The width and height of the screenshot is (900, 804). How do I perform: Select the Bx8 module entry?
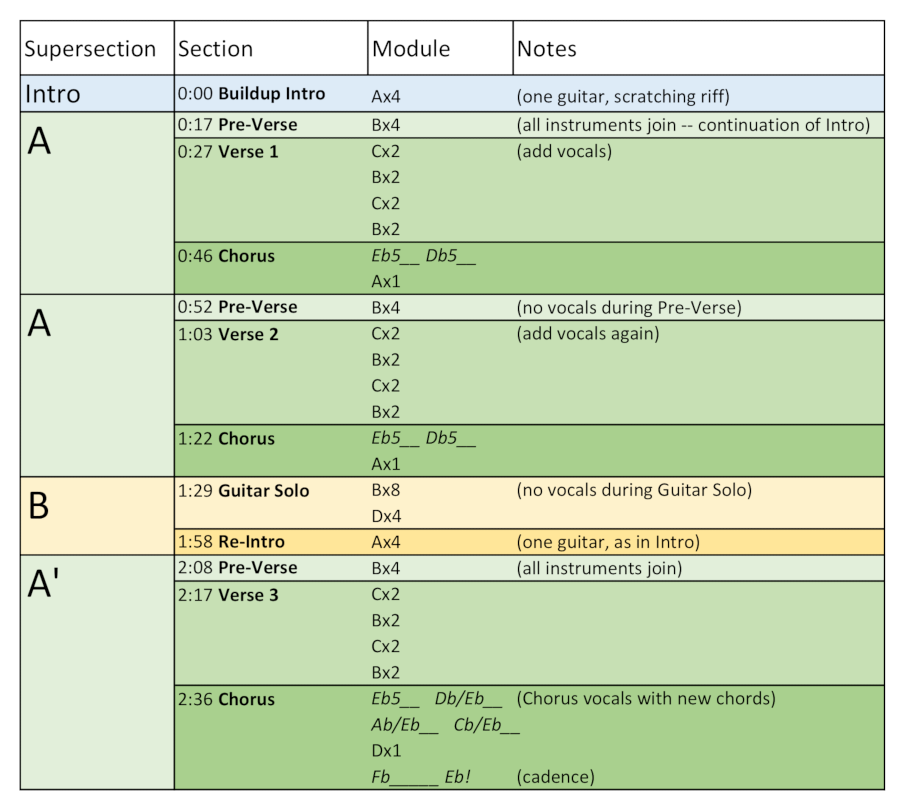(x=386, y=491)
